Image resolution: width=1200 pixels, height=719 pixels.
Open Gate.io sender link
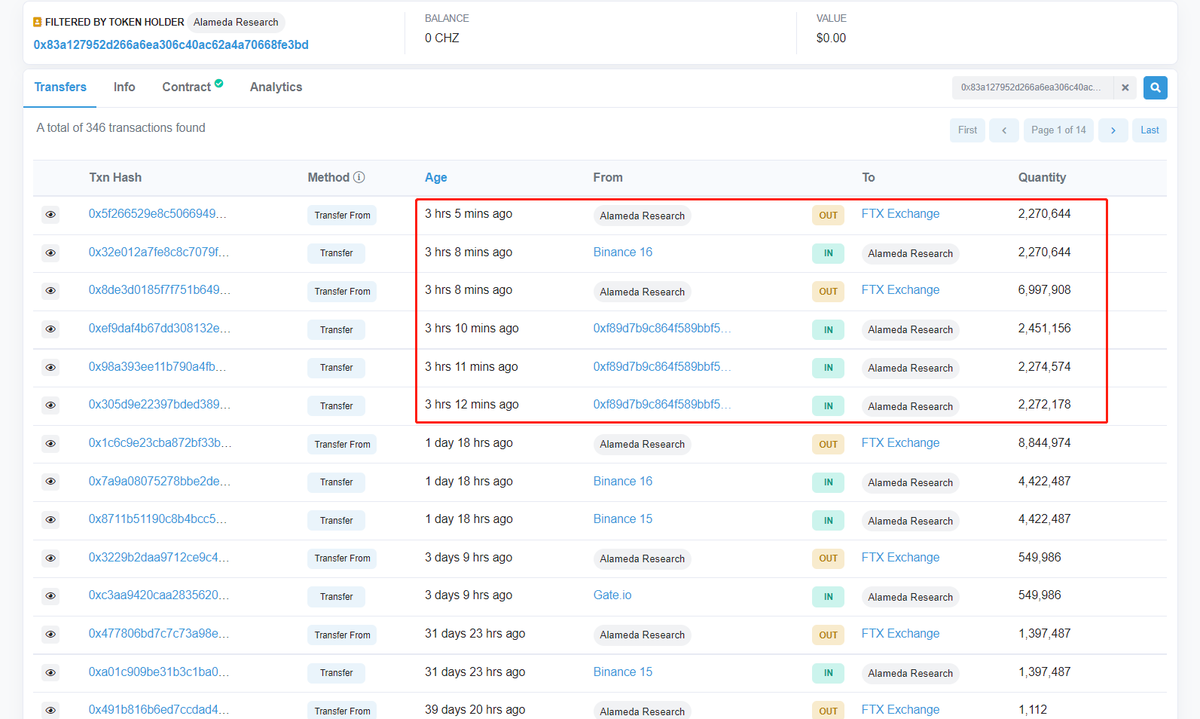[612, 595]
